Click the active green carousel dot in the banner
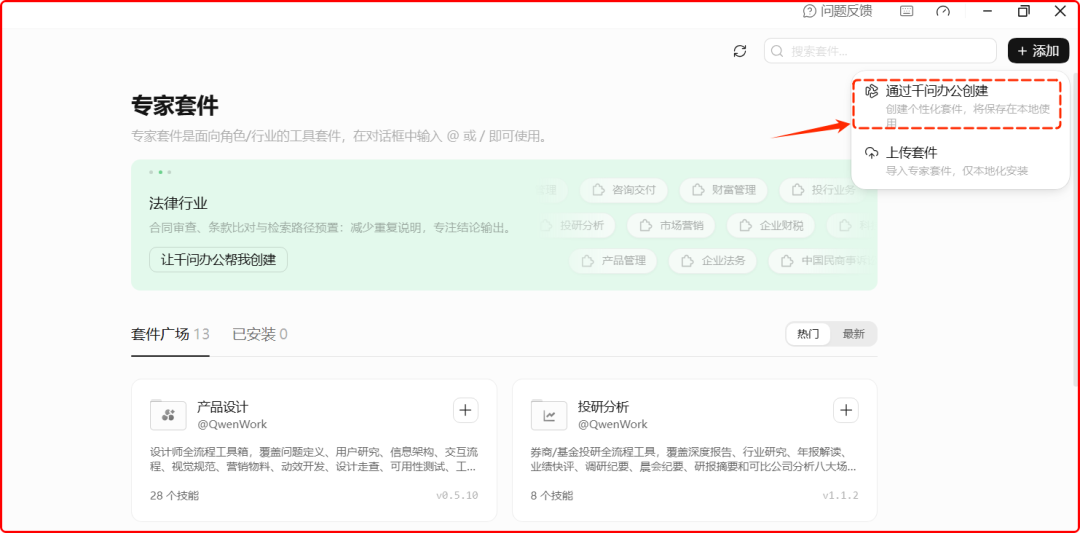The image size is (1080, 533). [x=160, y=172]
